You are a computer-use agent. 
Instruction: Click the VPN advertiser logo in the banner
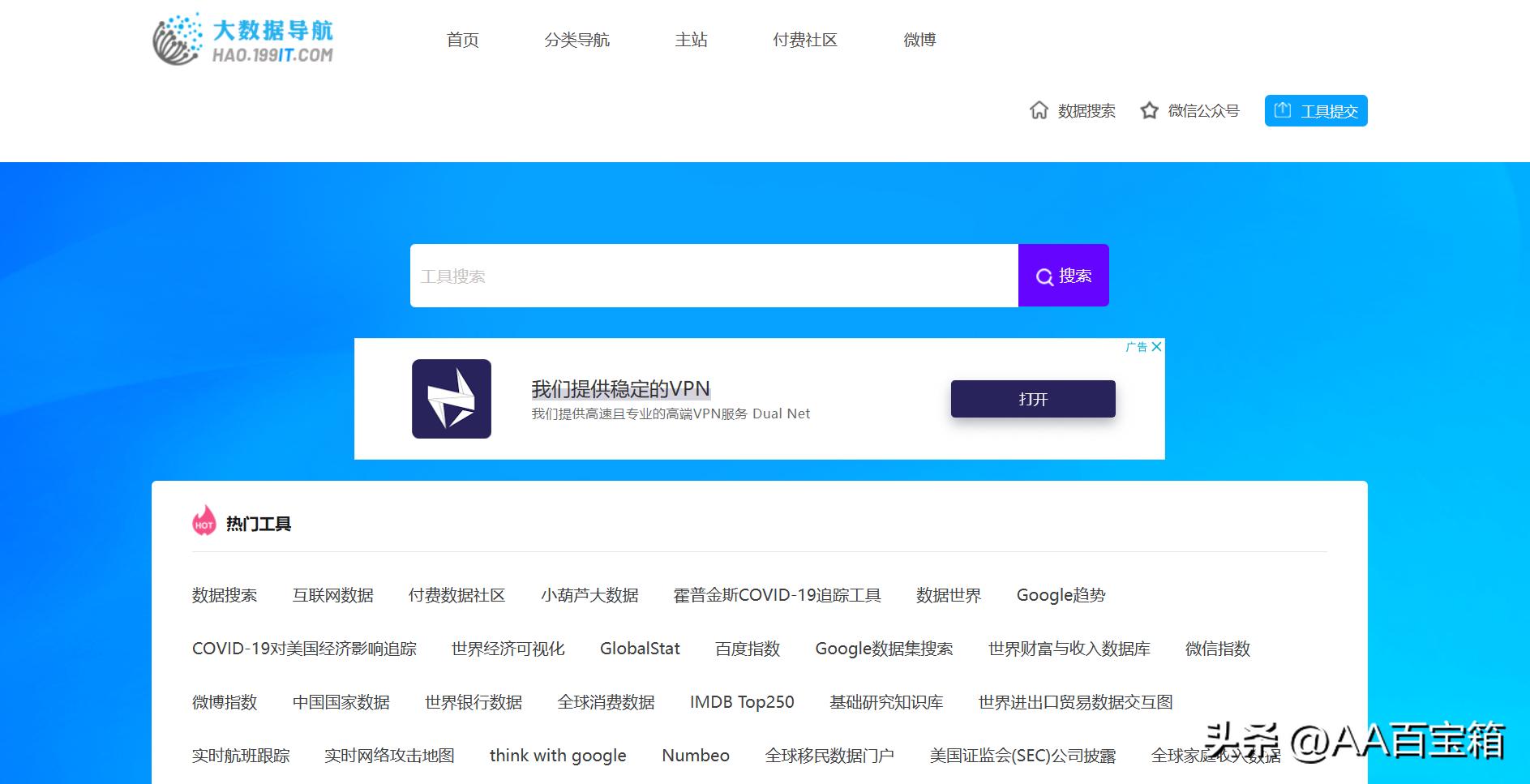[x=452, y=399]
